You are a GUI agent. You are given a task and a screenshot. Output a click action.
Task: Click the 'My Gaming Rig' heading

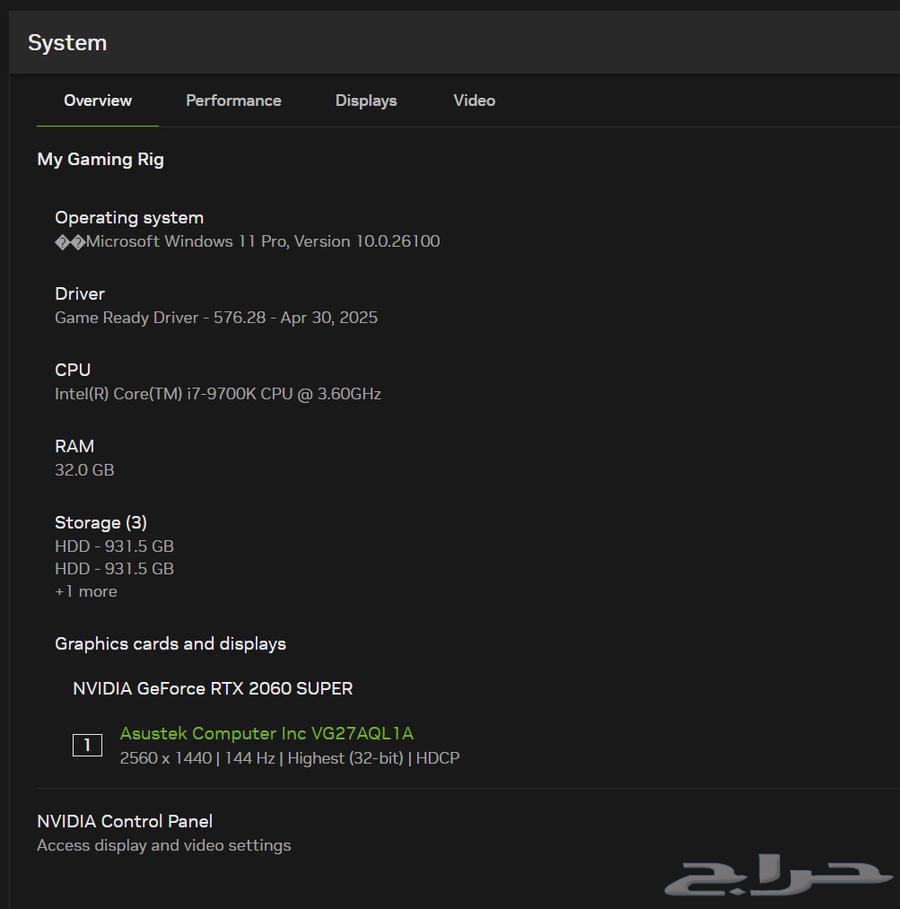pos(100,159)
